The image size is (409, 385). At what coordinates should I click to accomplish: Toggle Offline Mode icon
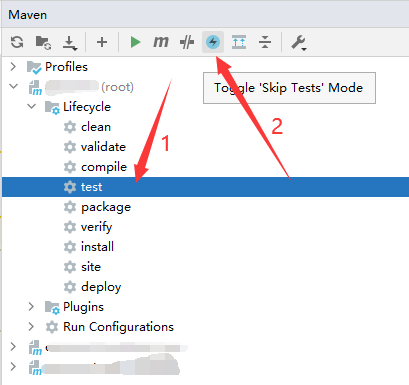tap(187, 42)
